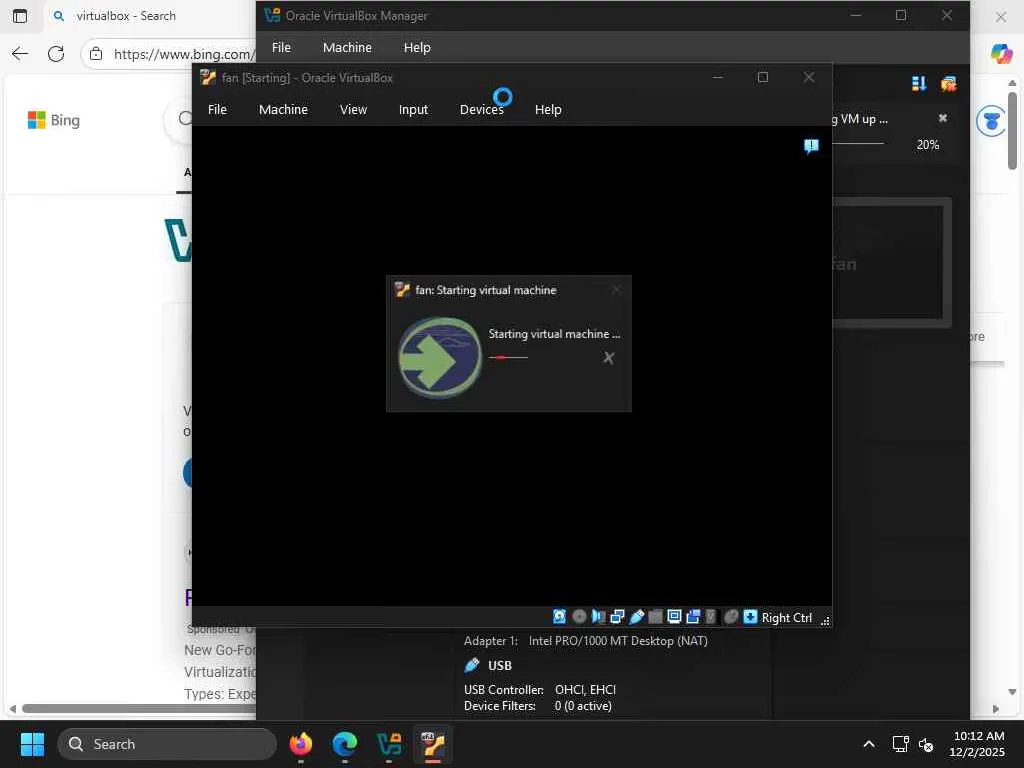Click the Edge page vertical scrollbar
The height and width of the screenshot is (768, 1024).
[1012, 131]
